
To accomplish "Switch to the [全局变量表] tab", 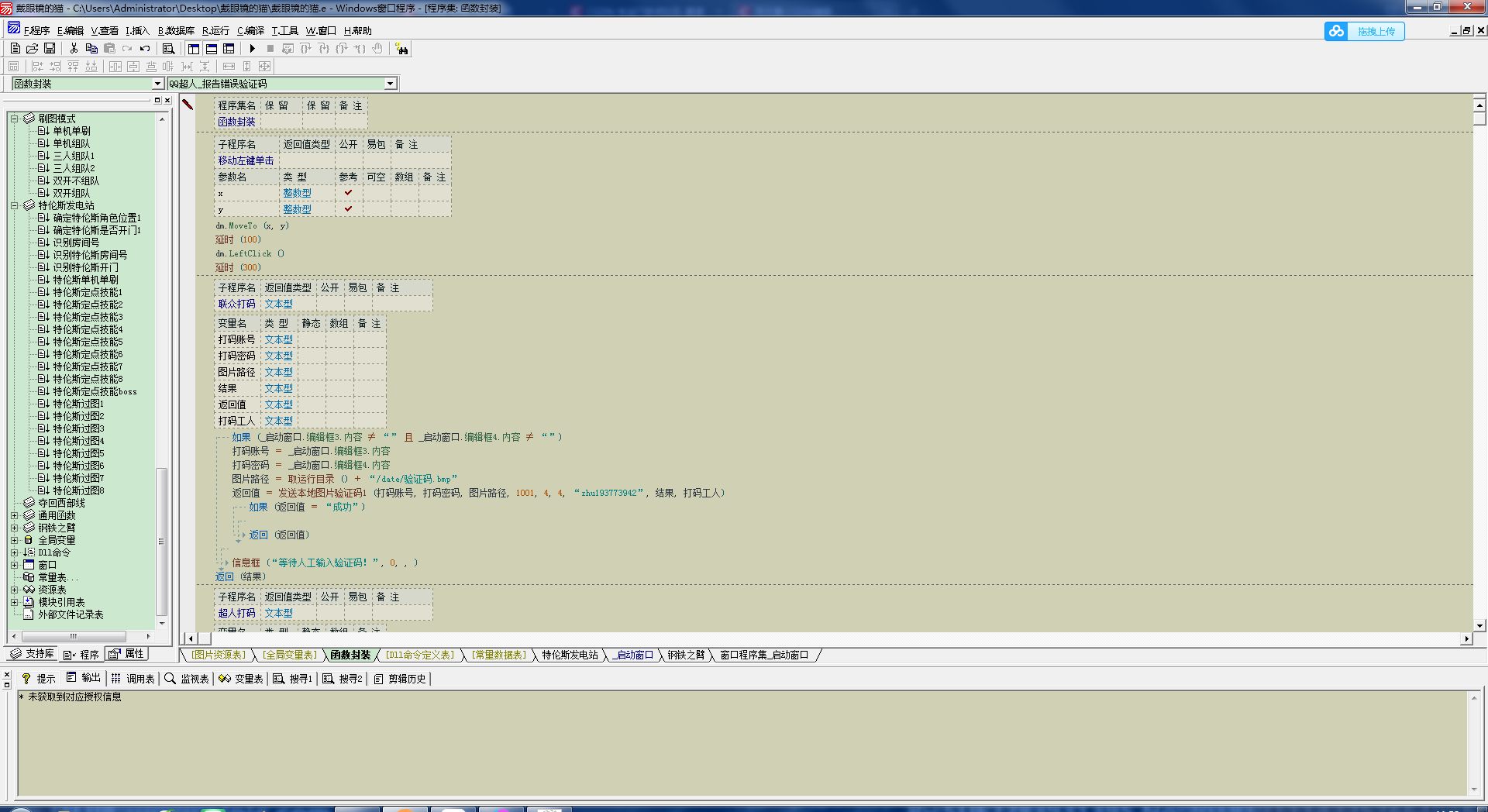I will [x=290, y=655].
